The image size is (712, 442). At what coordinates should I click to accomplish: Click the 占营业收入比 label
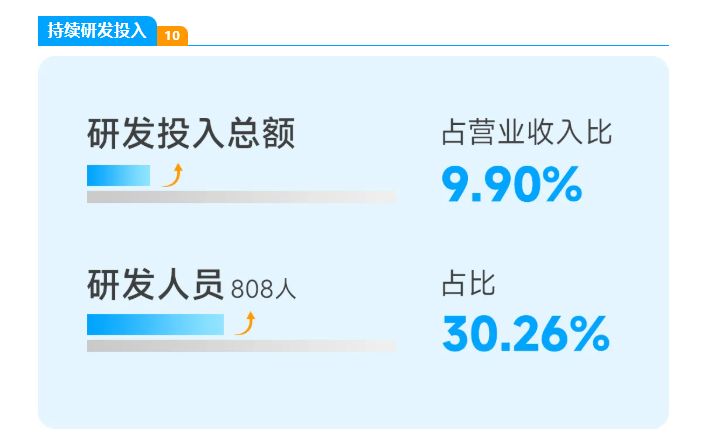[x=526, y=133]
